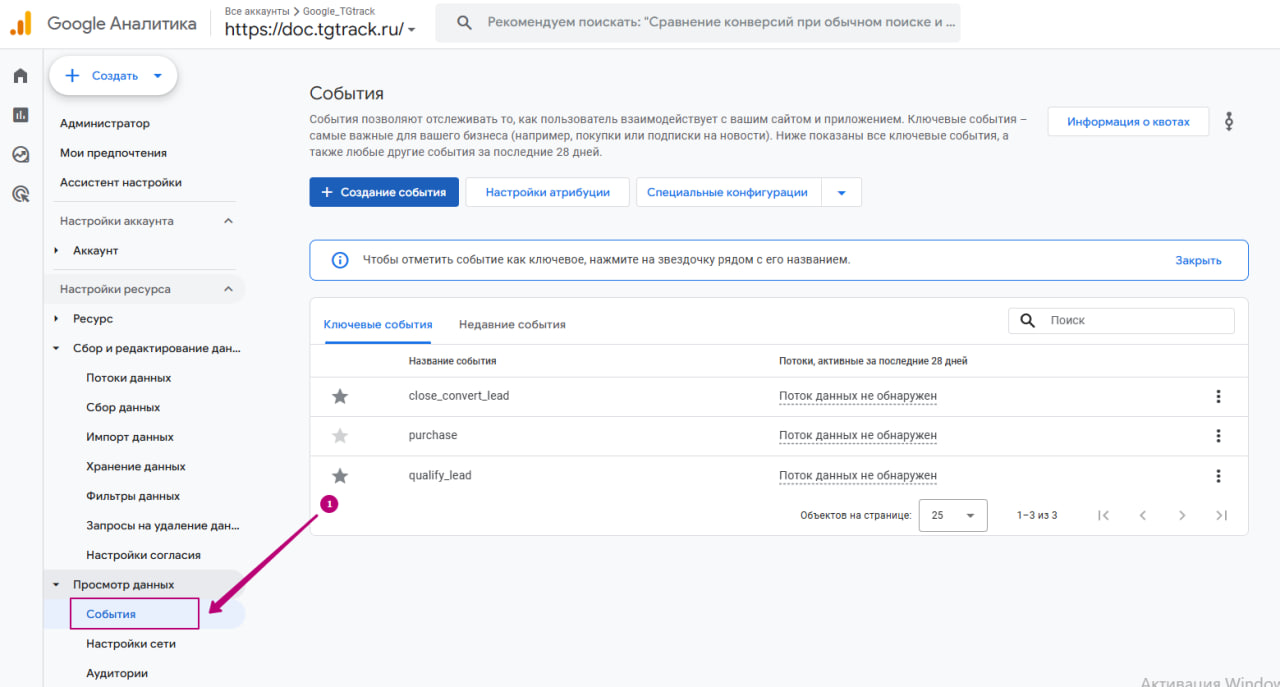The width and height of the screenshot is (1280, 687).
Task: Open Потоки данных in sidebar
Action: pos(128,378)
